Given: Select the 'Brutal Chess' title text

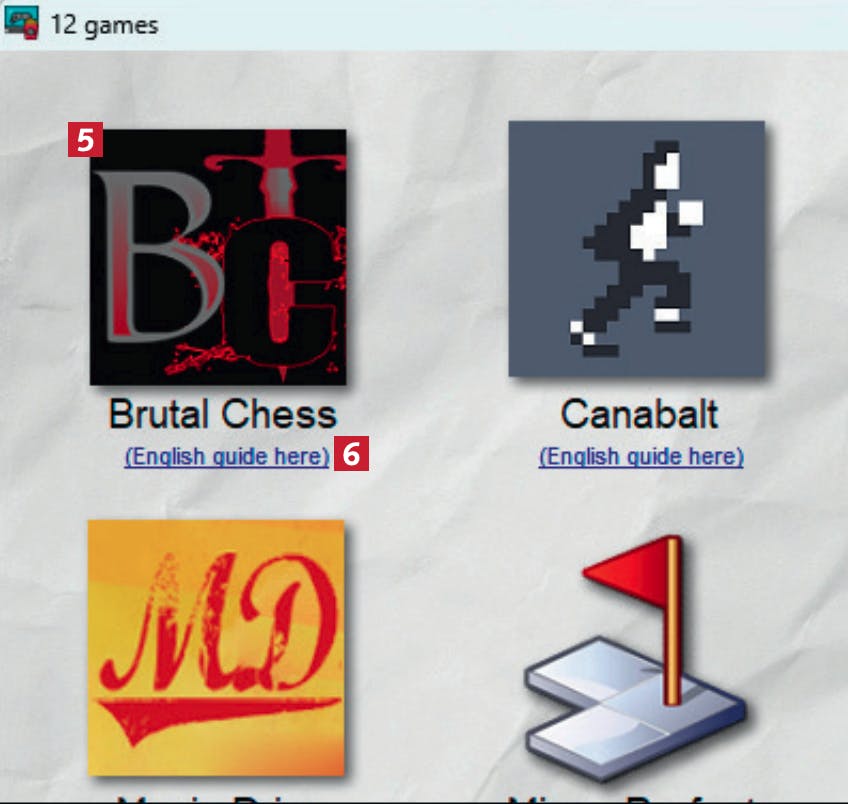Looking at the screenshot, I should point(223,414).
